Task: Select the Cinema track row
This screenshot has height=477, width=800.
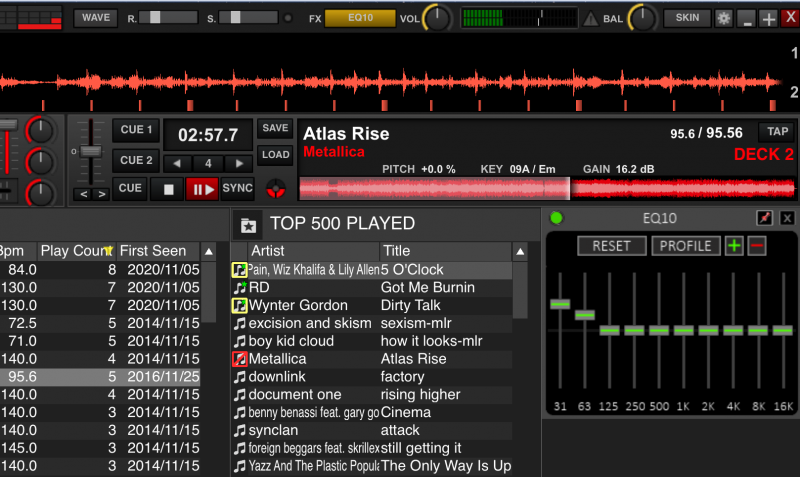Action: [371, 413]
